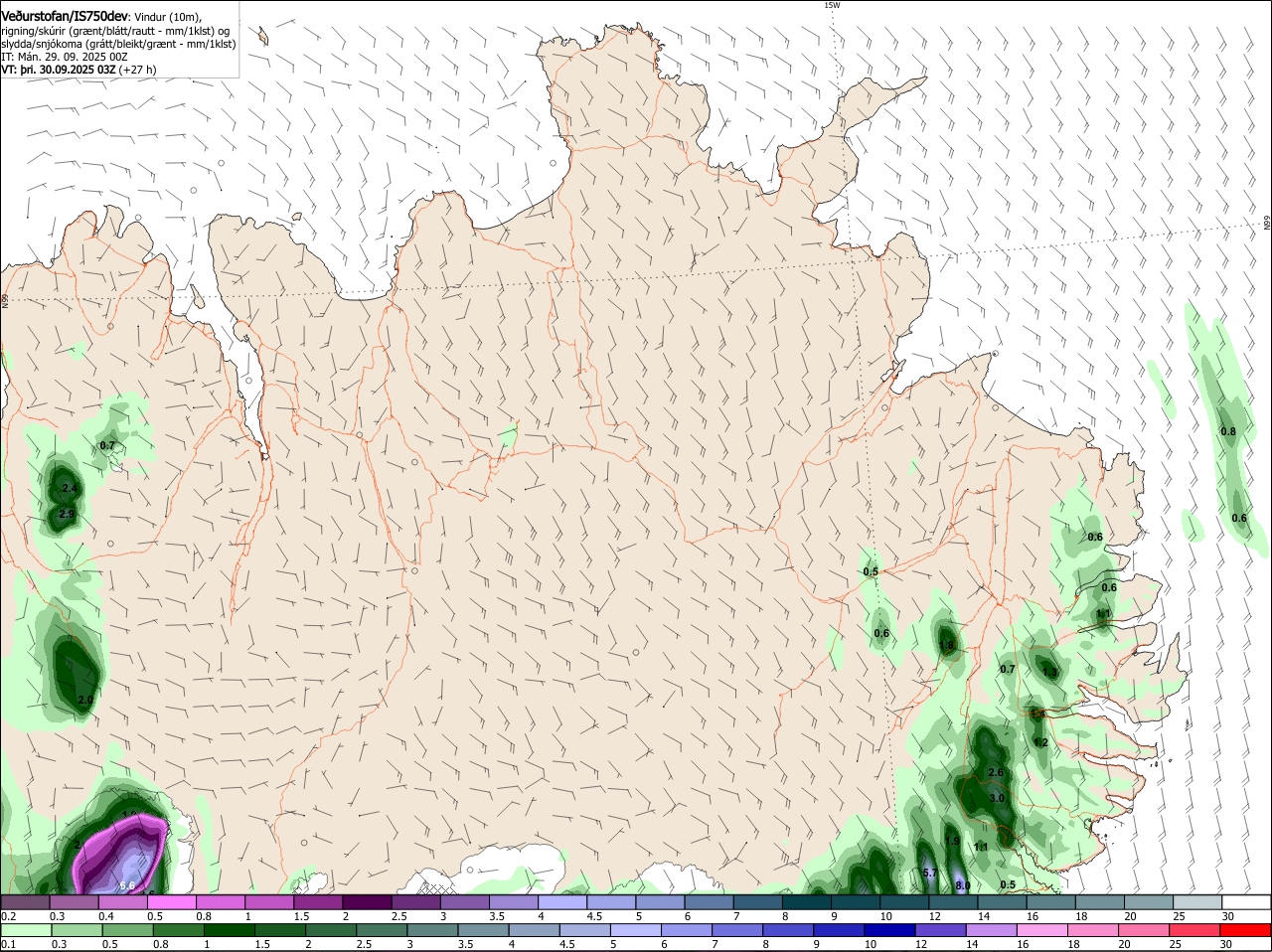Click the 1.9 precipitation value on the map
The image size is (1272, 952).
(x=952, y=842)
